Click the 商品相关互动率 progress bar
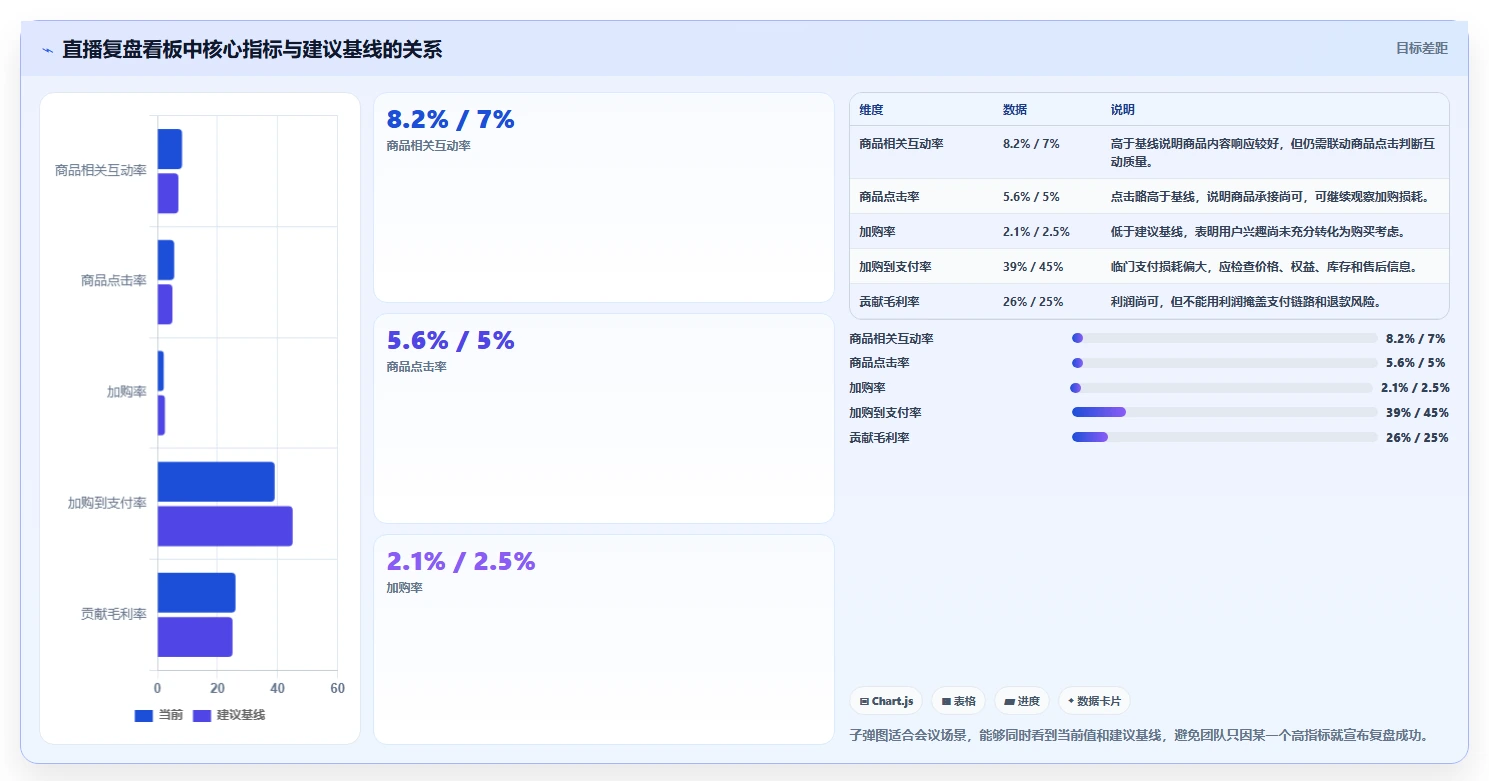 [1225, 338]
